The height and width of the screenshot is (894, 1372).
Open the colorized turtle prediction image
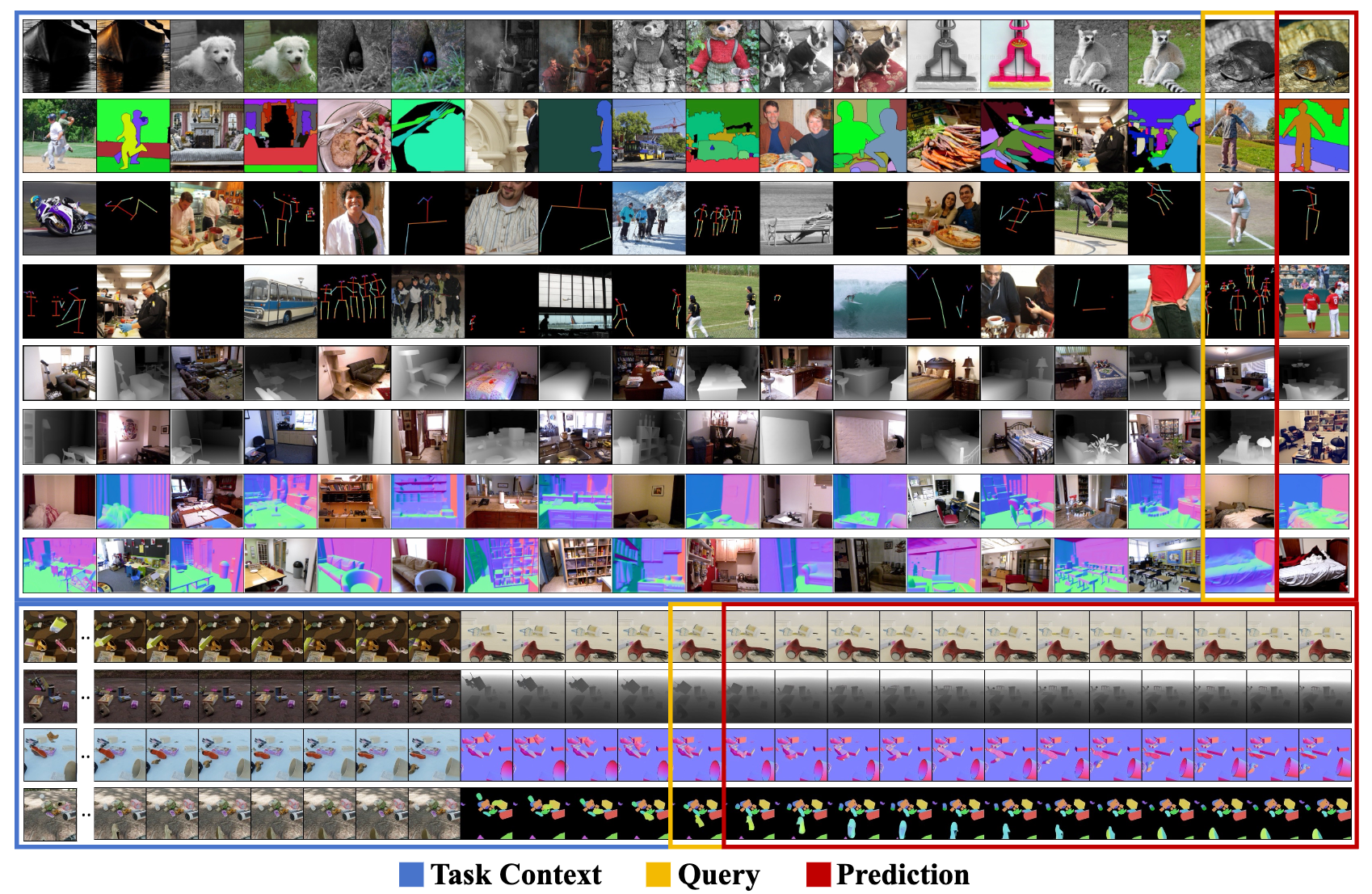(1313, 57)
